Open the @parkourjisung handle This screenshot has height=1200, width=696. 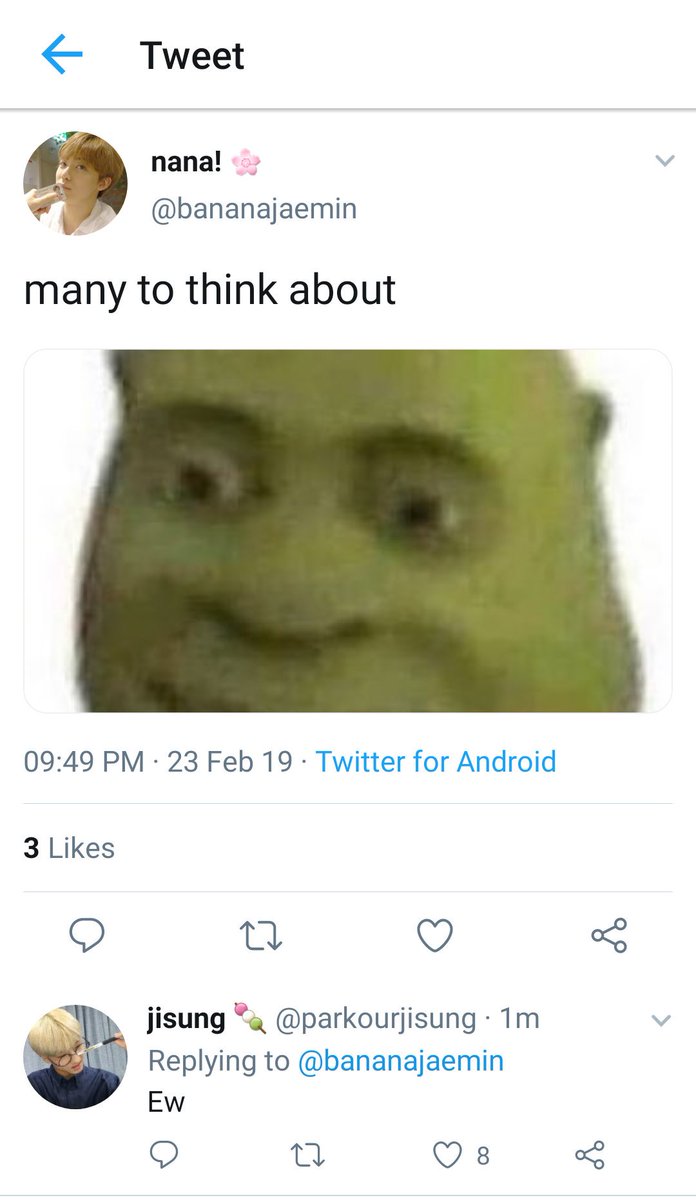click(x=375, y=1019)
